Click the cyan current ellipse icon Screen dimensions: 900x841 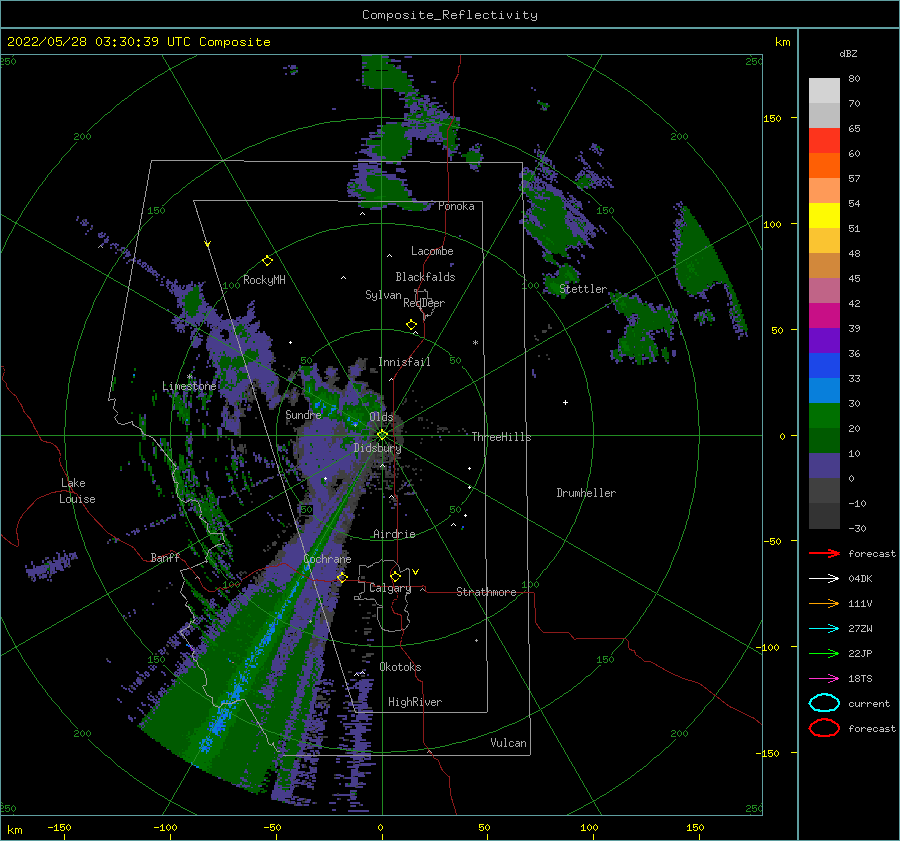(824, 703)
